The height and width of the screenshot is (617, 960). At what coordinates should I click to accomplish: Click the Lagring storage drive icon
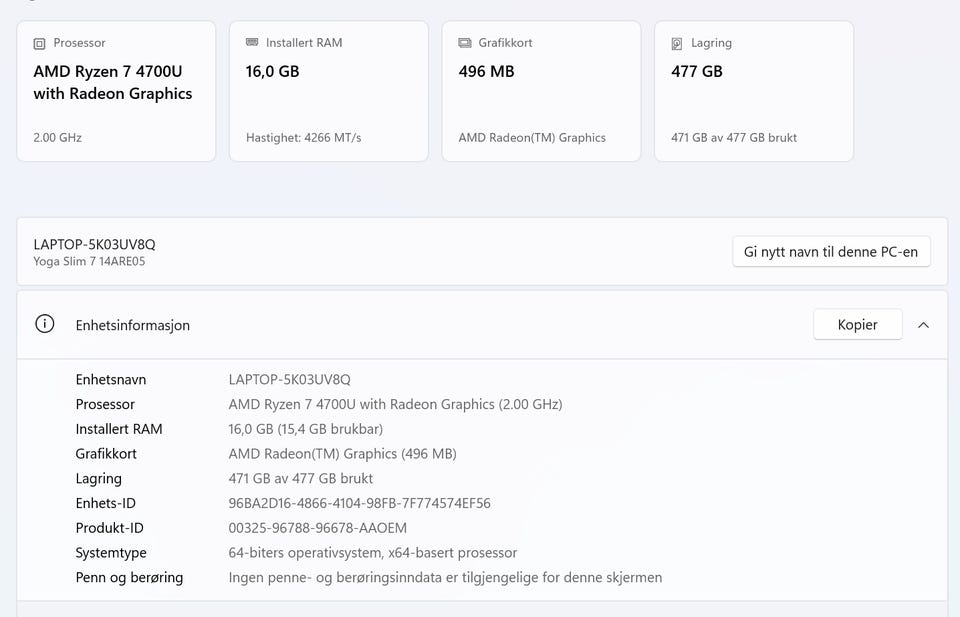pyautogui.click(x=677, y=43)
